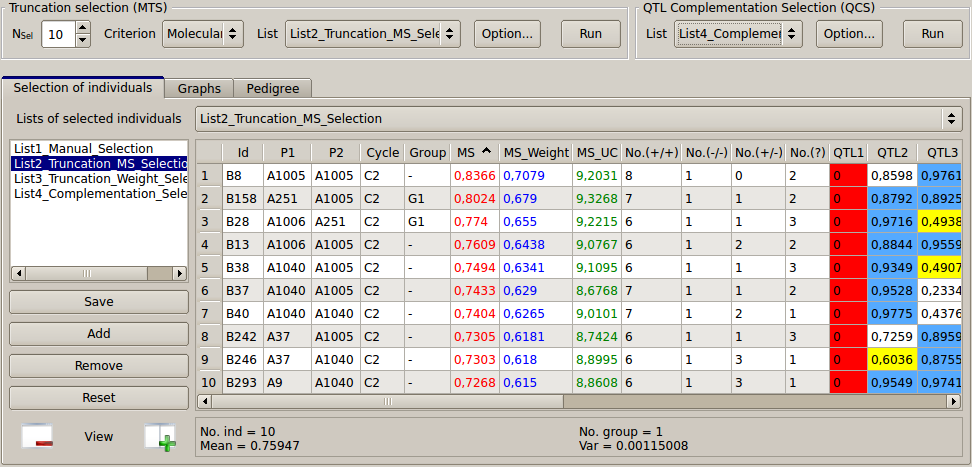The image size is (972, 467).
Task: Click the red minus View icon
Action: (x=37, y=437)
